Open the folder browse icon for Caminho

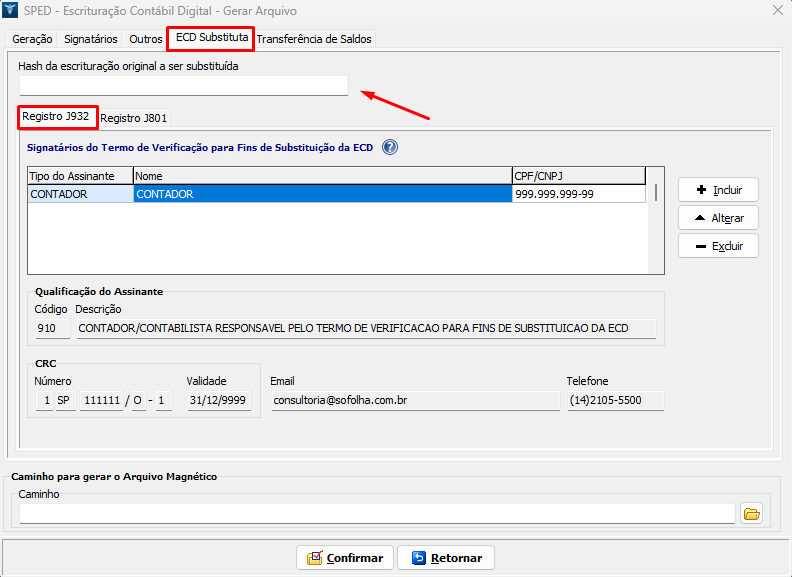tap(752, 514)
